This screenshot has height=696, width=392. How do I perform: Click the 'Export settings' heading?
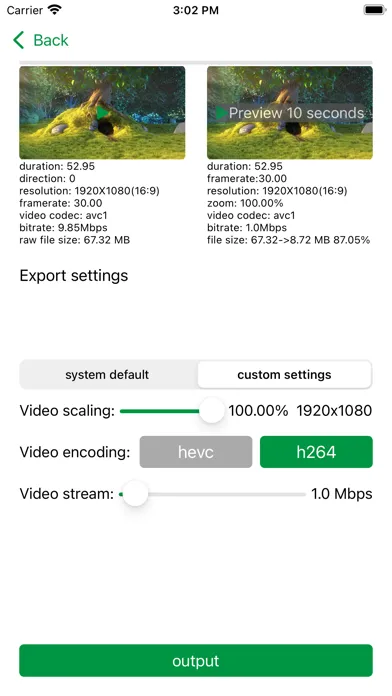click(x=74, y=276)
